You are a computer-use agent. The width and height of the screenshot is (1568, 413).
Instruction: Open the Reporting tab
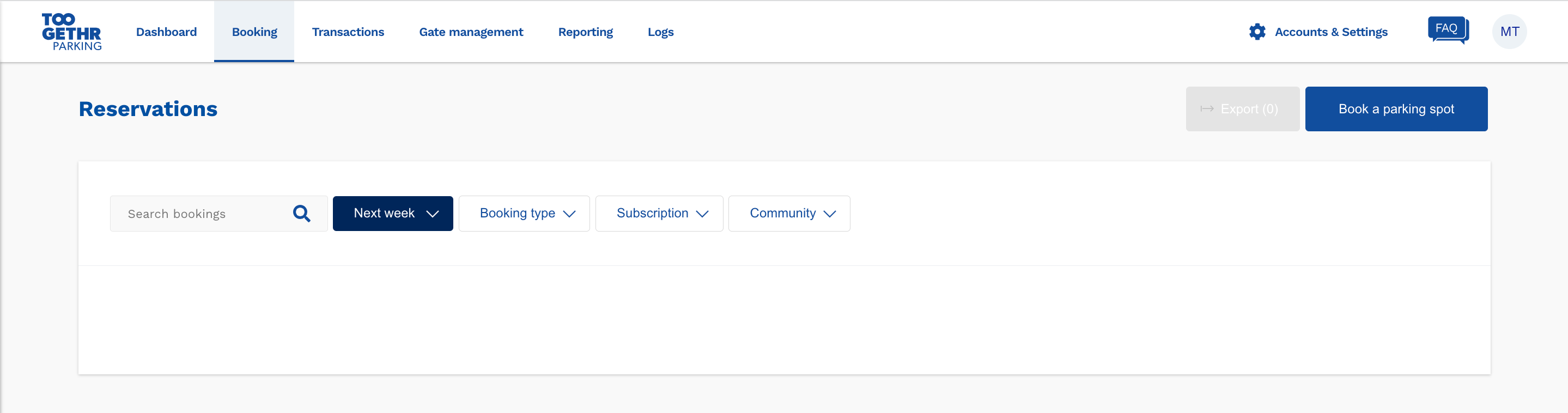(x=585, y=32)
